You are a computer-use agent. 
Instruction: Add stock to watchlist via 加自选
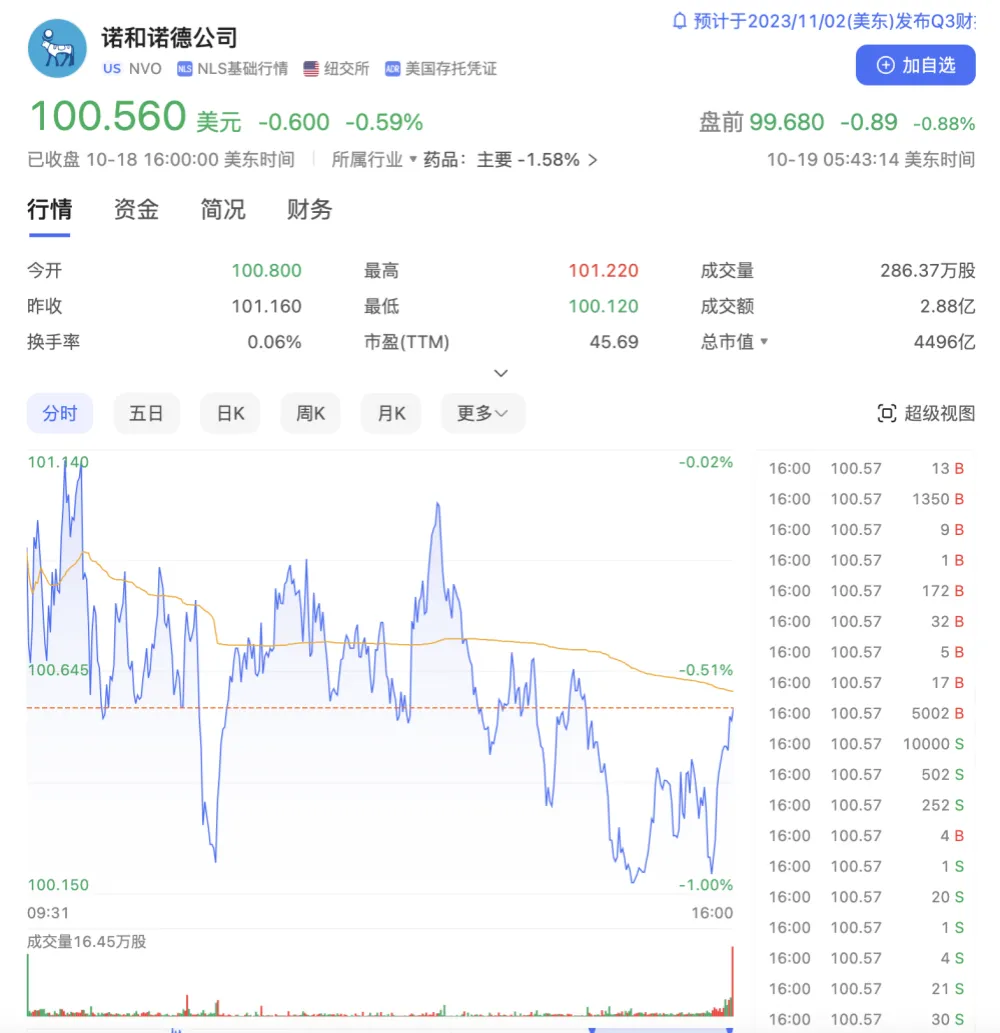pyautogui.click(x=915, y=66)
